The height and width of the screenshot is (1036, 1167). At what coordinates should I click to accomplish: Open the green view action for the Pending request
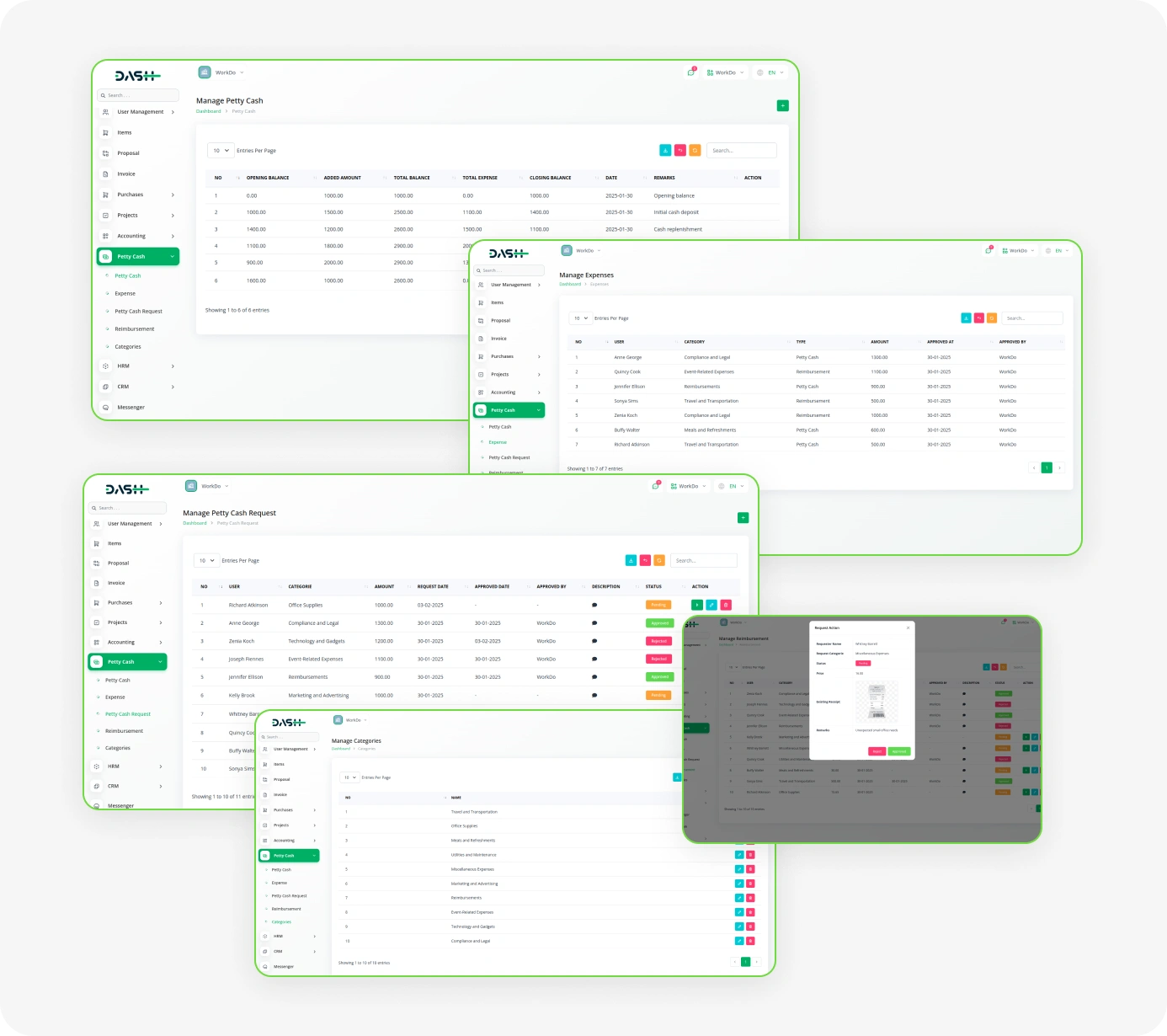tap(695, 605)
